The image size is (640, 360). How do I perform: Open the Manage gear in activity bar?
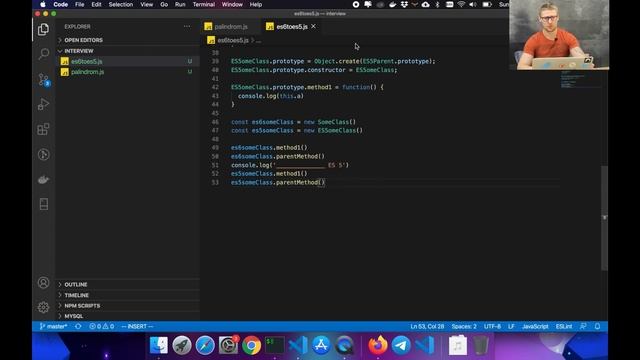(43, 307)
